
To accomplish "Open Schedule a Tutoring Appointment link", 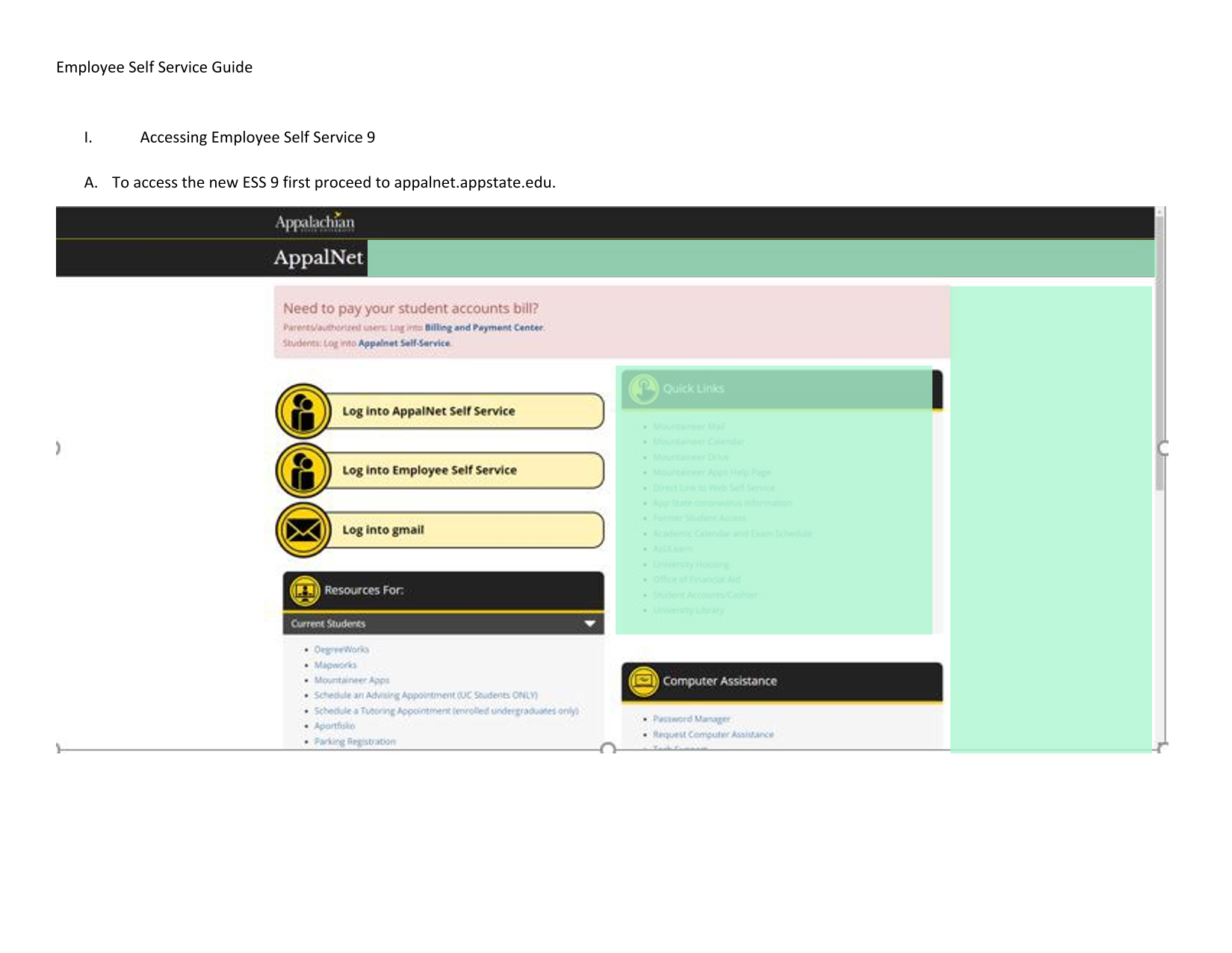I will pos(446,711).
